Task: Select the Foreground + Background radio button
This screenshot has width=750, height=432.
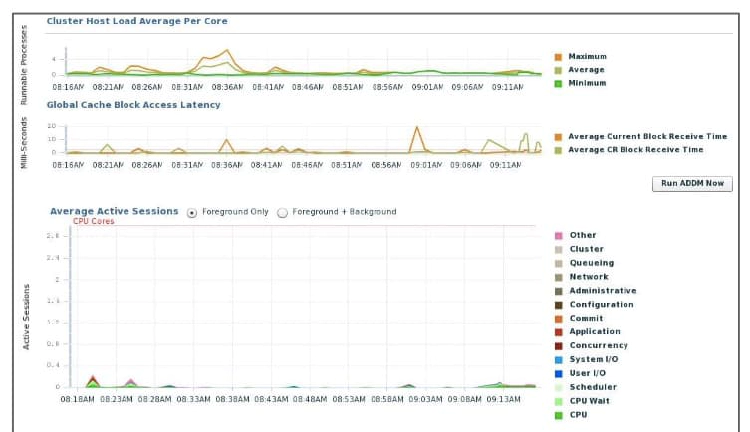Action: pyautogui.click(x=282, y=213)
